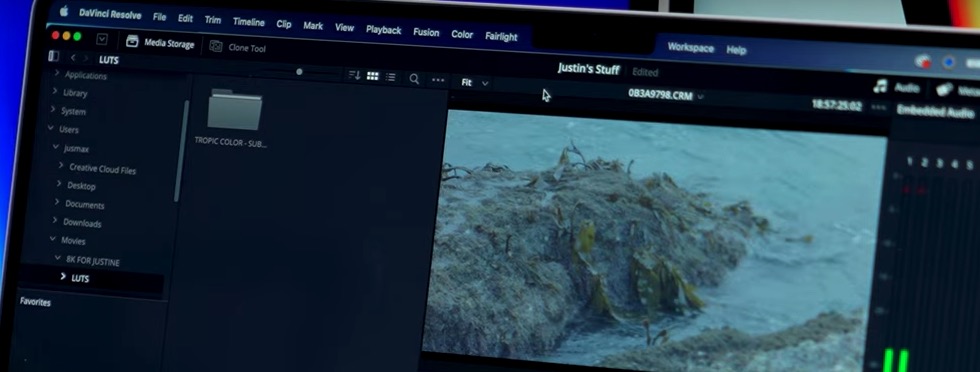The image size is (980, 372).
Task: Select the Creative Cloud Files tree row
Action: point(102,169)
